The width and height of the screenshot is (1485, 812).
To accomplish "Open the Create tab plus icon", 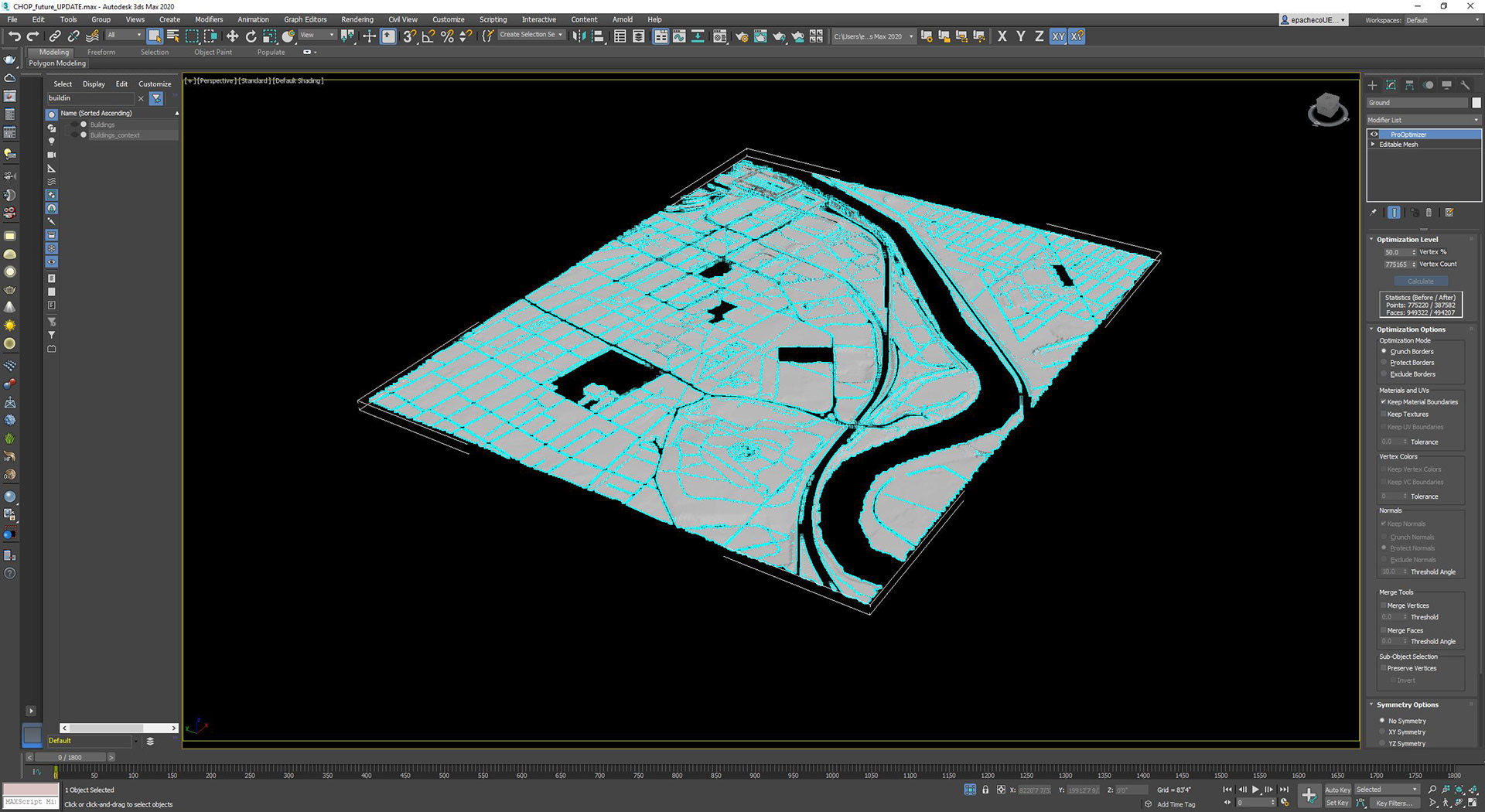I will [1373, 85].
